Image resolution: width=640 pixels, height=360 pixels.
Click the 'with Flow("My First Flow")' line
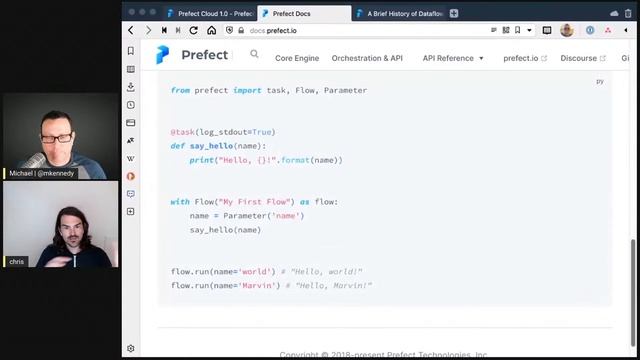(x=254, y=202)
